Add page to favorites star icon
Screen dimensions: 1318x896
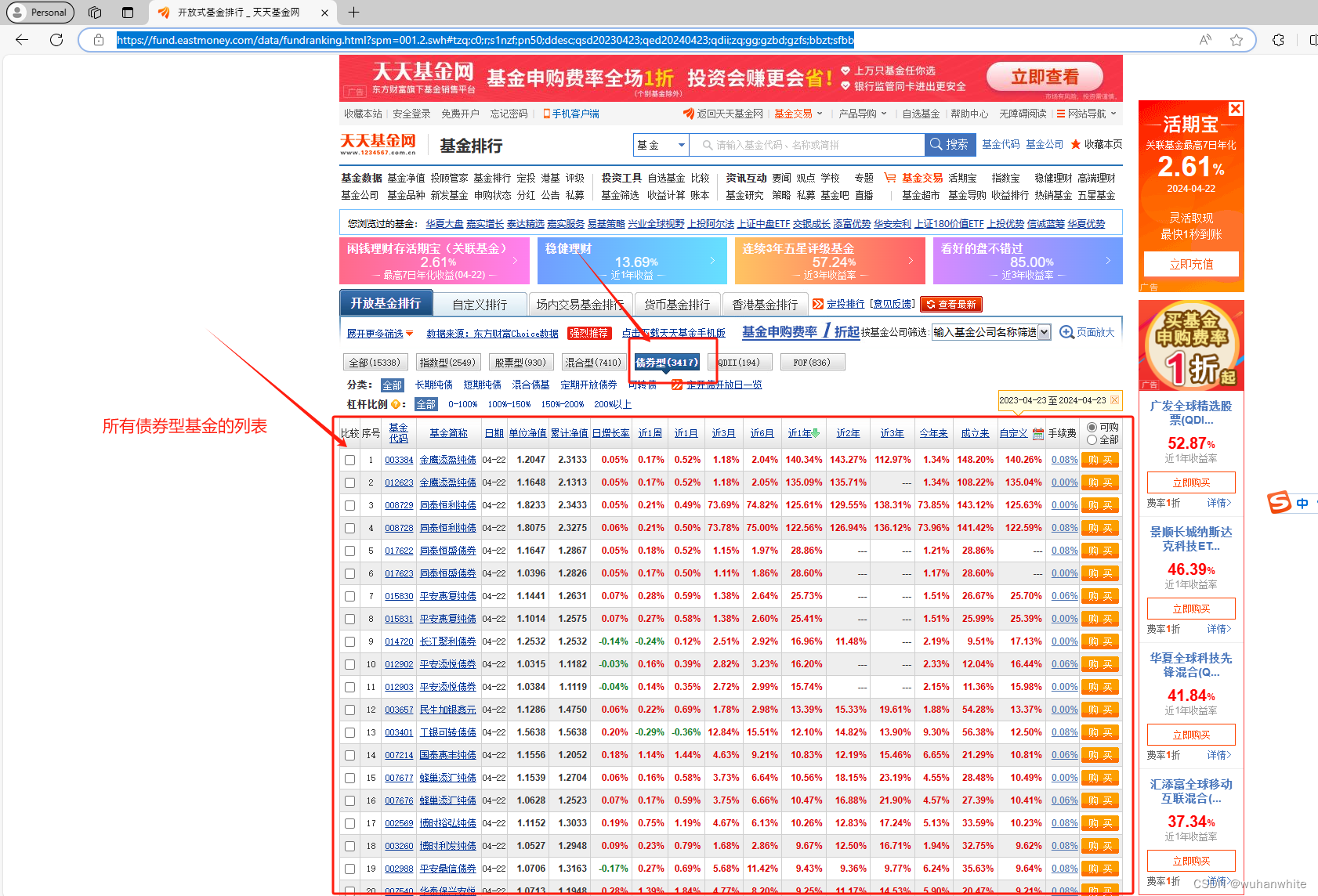[1237, 40]
